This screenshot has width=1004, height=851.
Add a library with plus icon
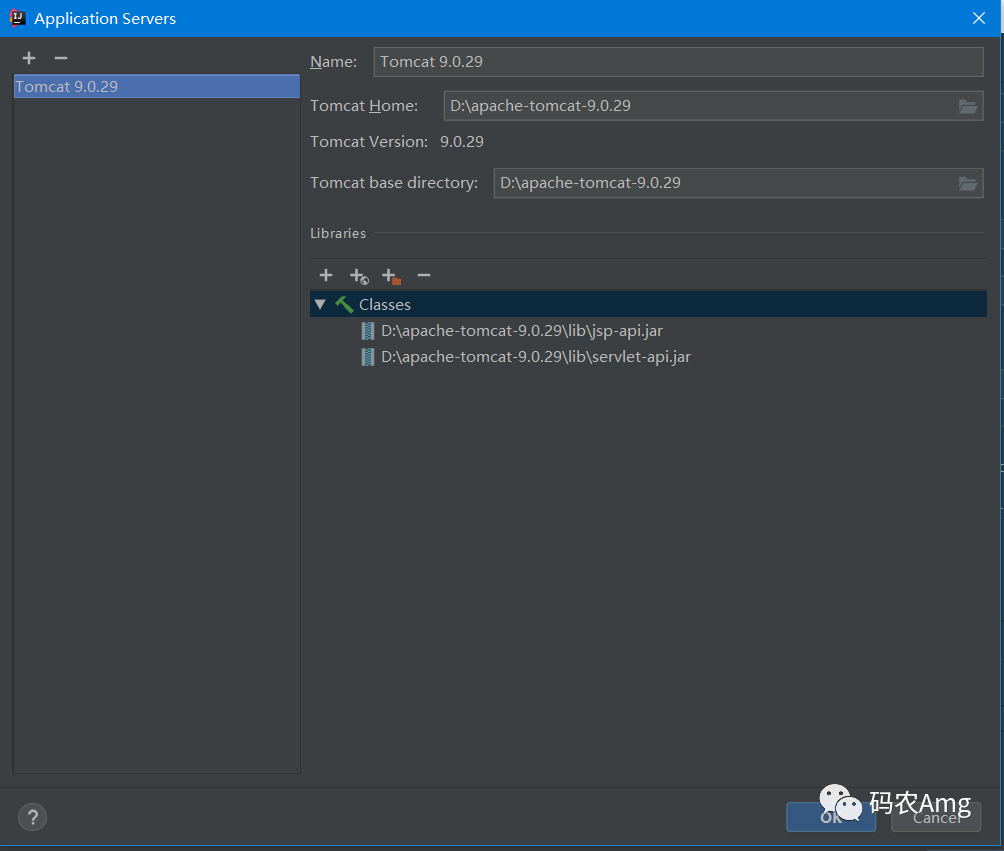pyautogui.click(x=326, y=275)
